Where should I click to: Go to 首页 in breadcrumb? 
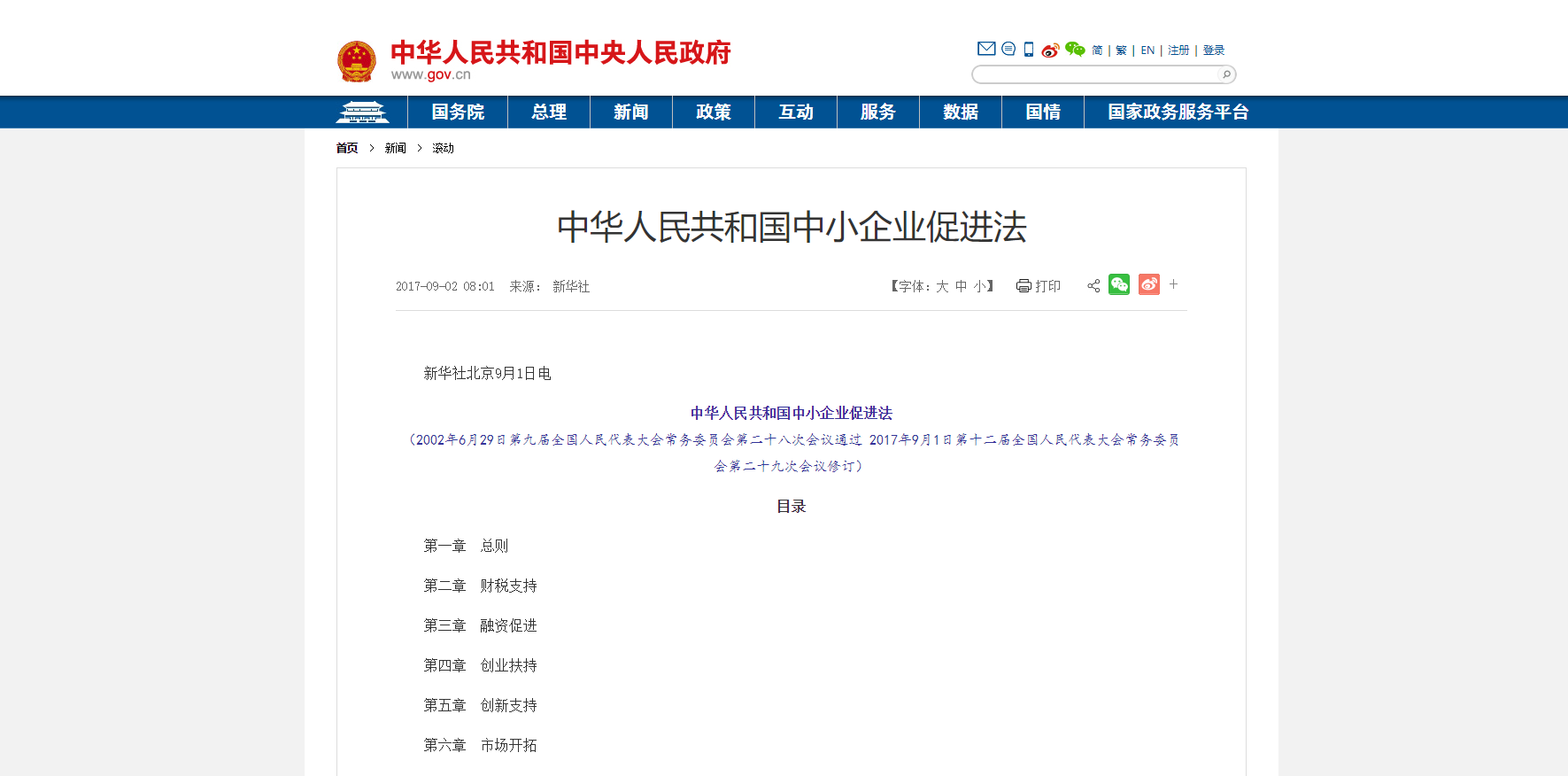(x=347, y=148)
